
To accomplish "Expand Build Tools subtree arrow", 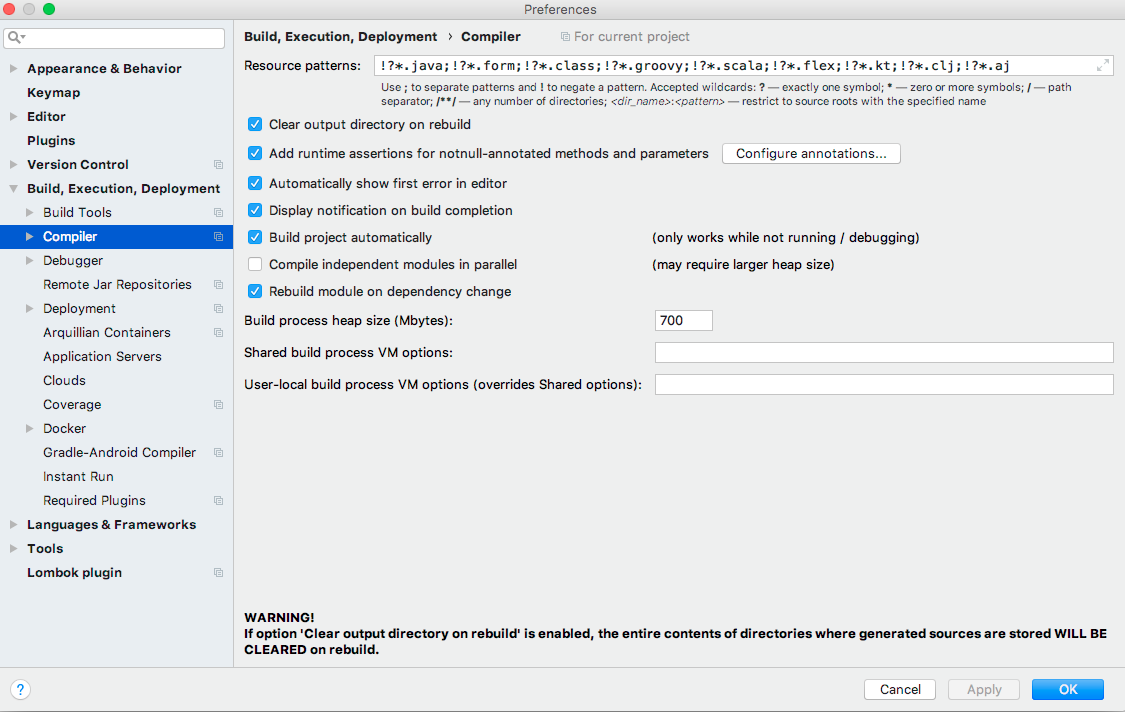I will click(x=29, y=212).
